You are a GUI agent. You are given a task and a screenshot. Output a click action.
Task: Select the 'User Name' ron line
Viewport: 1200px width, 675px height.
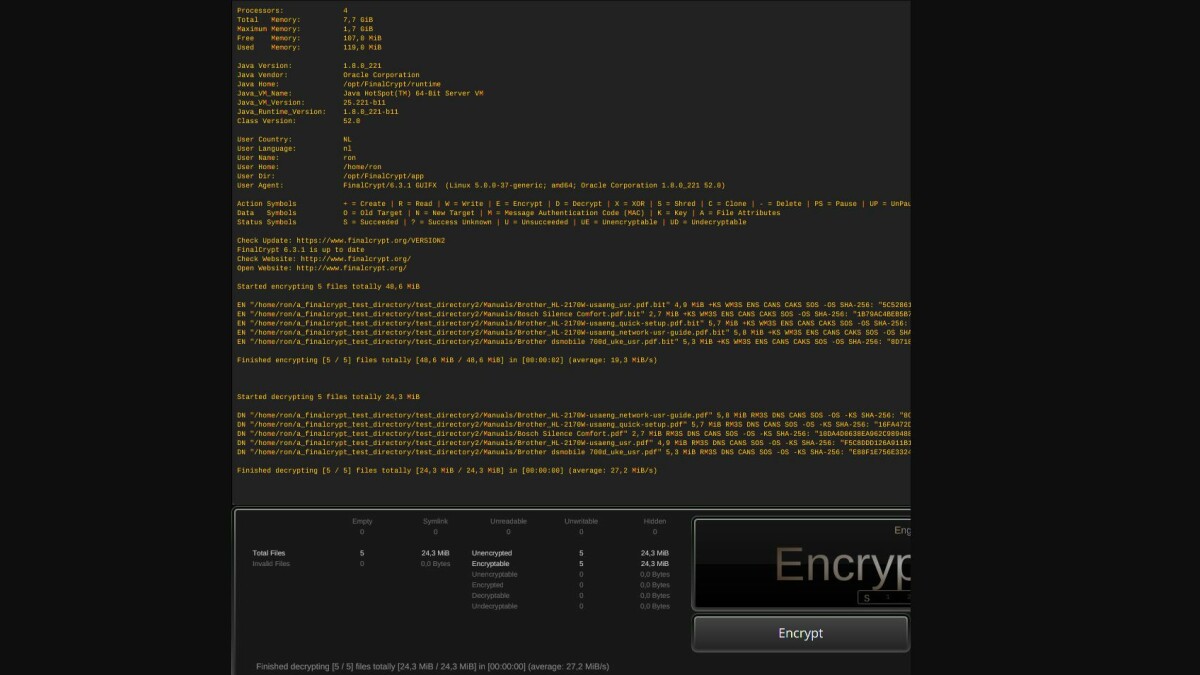point(297,158)
